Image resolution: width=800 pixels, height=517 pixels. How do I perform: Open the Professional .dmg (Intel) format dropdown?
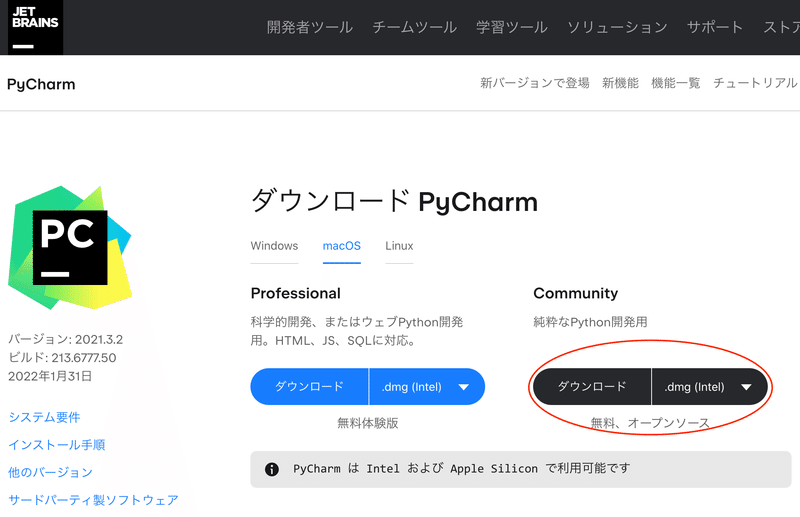(x=427, y=387)
